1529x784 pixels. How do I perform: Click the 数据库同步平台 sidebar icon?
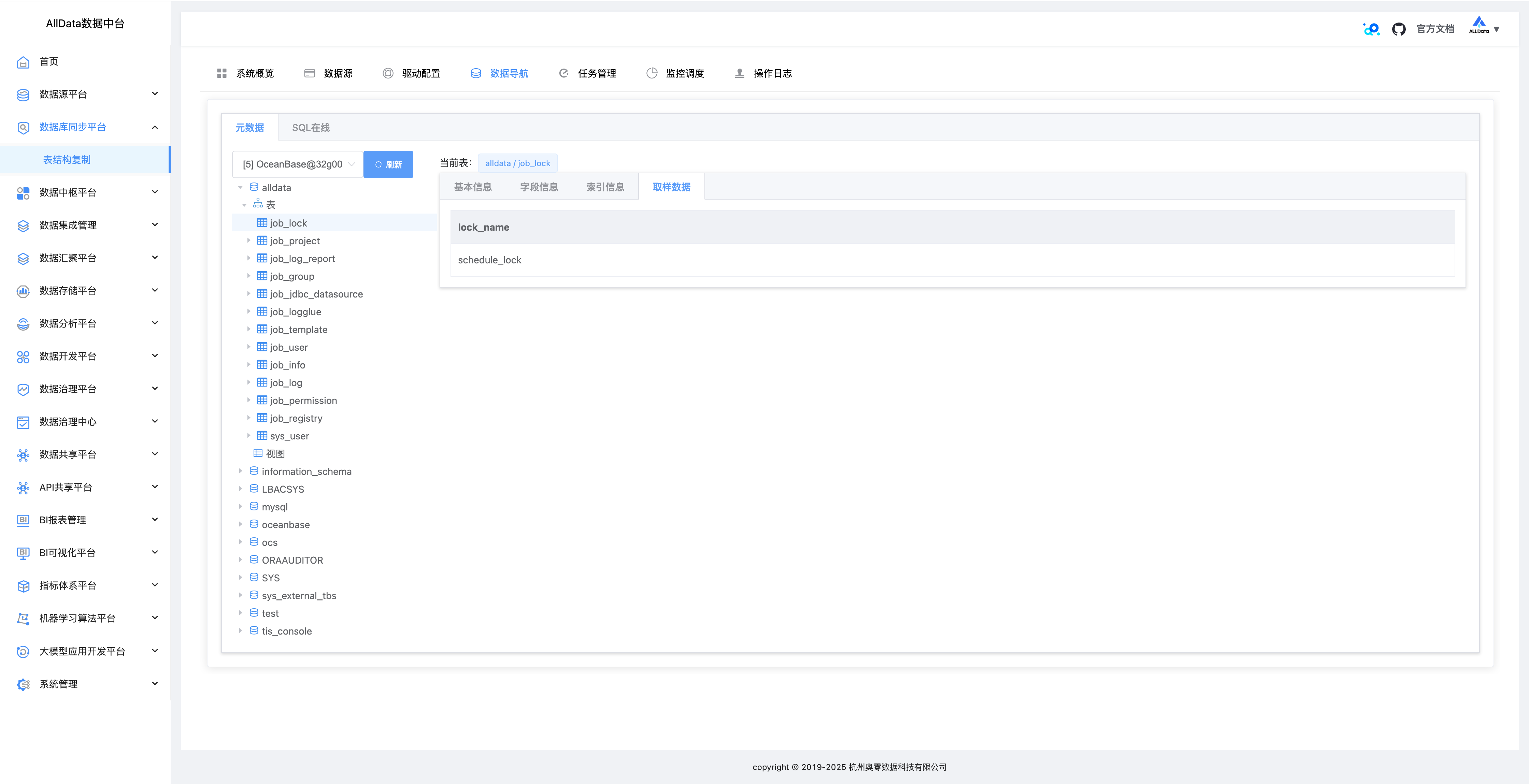[x=23, y=128]
